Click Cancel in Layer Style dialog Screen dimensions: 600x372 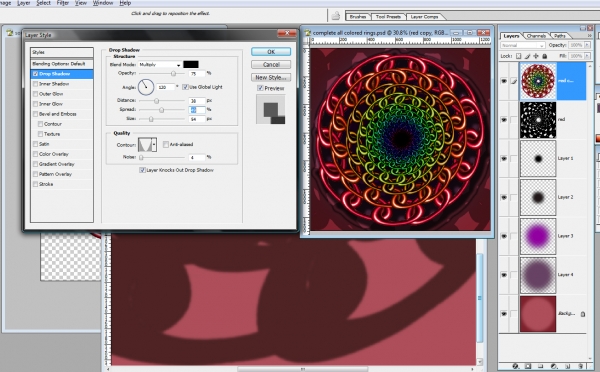click(x=271, y=65)
